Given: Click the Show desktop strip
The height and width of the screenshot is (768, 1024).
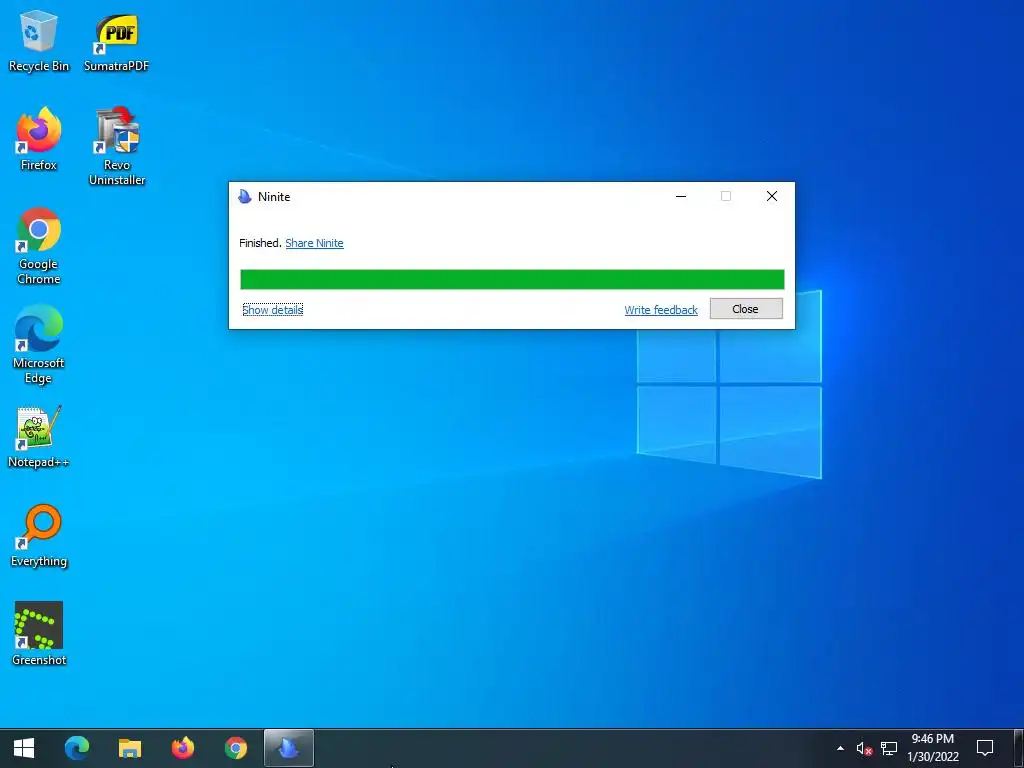Looking at the screenshot, I should [1019, 748].
